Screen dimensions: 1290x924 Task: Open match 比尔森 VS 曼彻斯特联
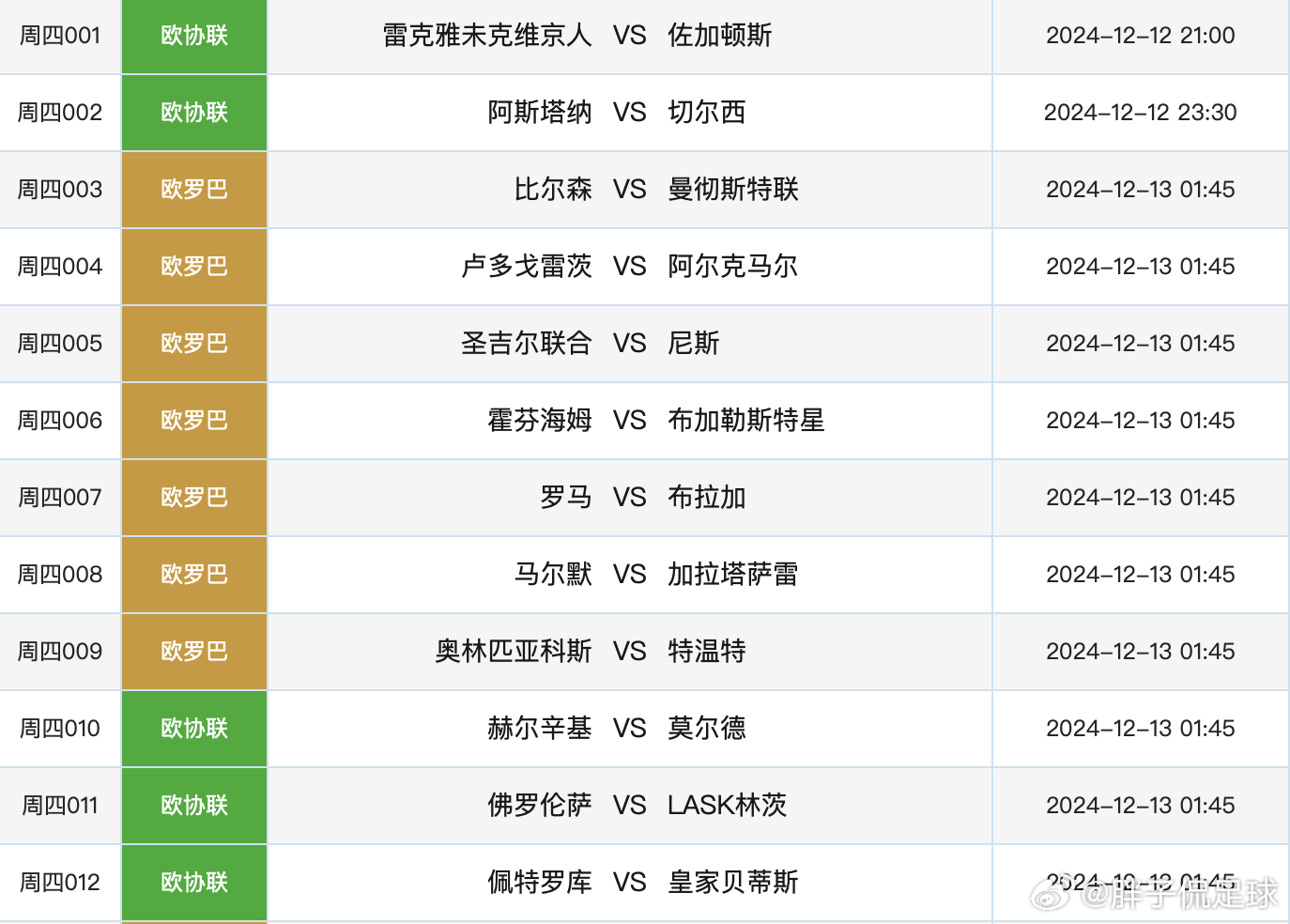630,190
